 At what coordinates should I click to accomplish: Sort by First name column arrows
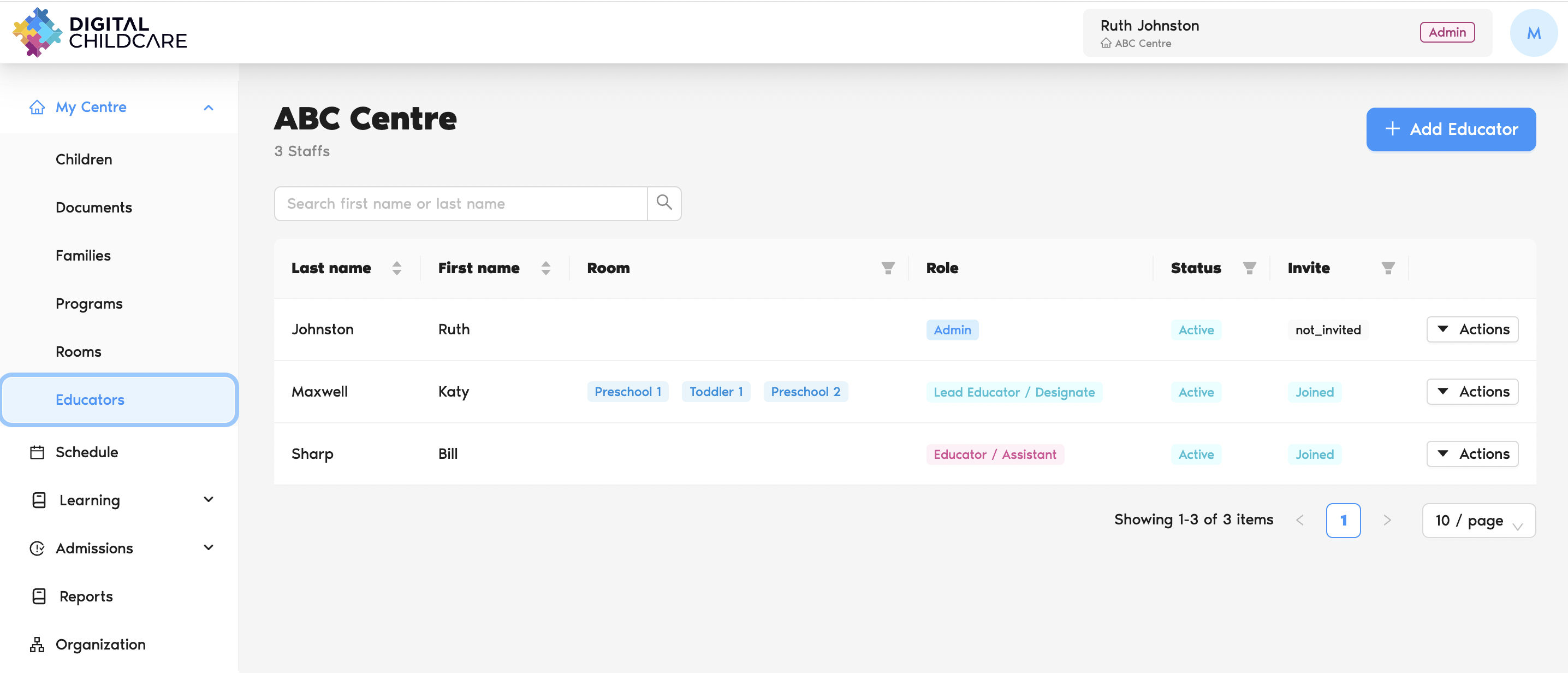[545, 268]
